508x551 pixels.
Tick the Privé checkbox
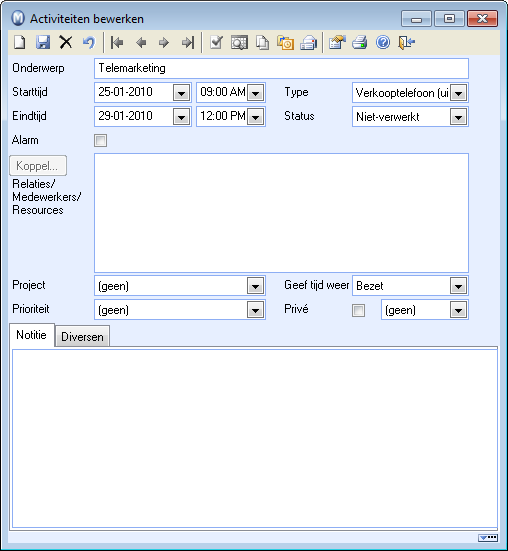click(358, 310)
